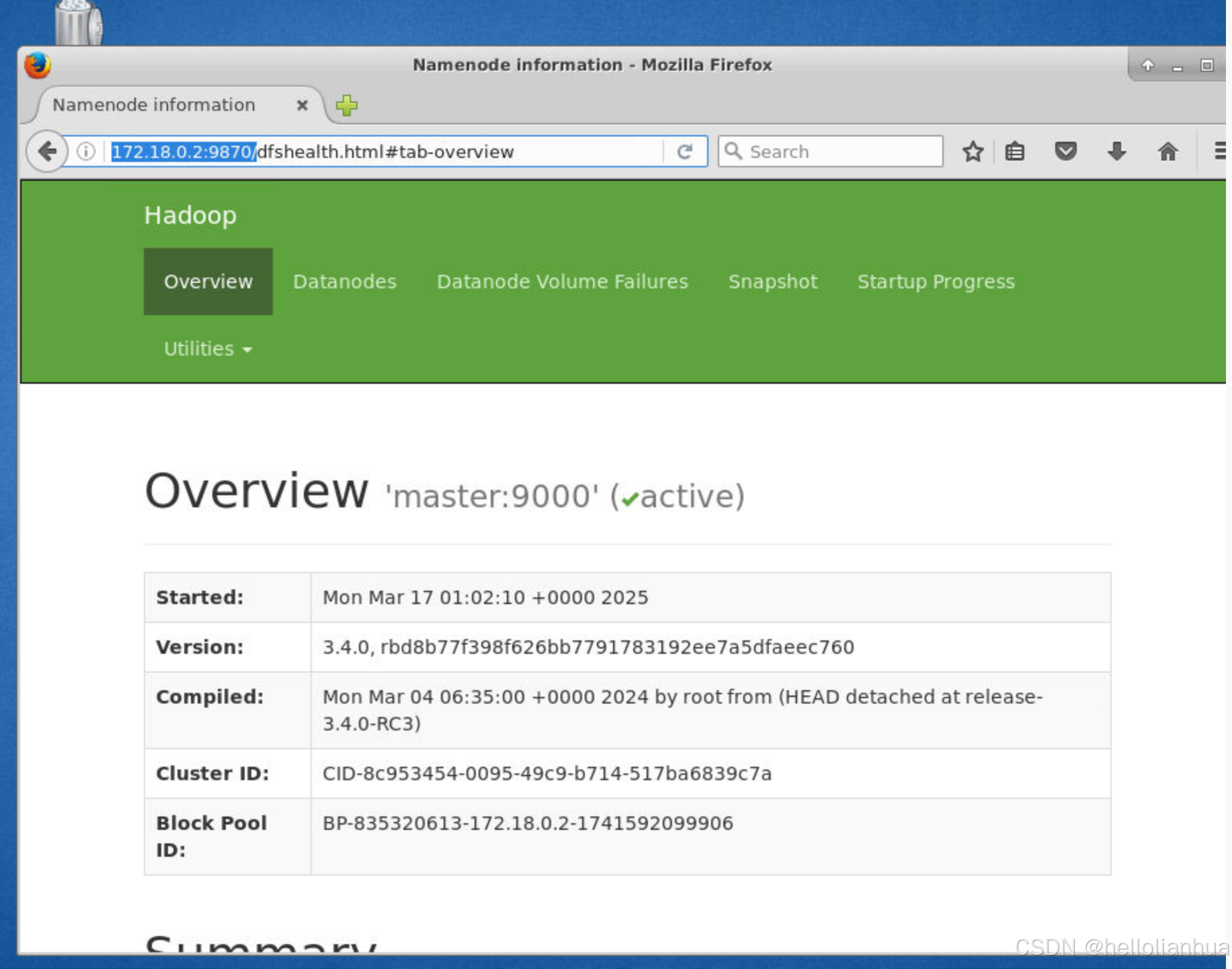
Task: Click the Compiled date value text
Action: 683,710
